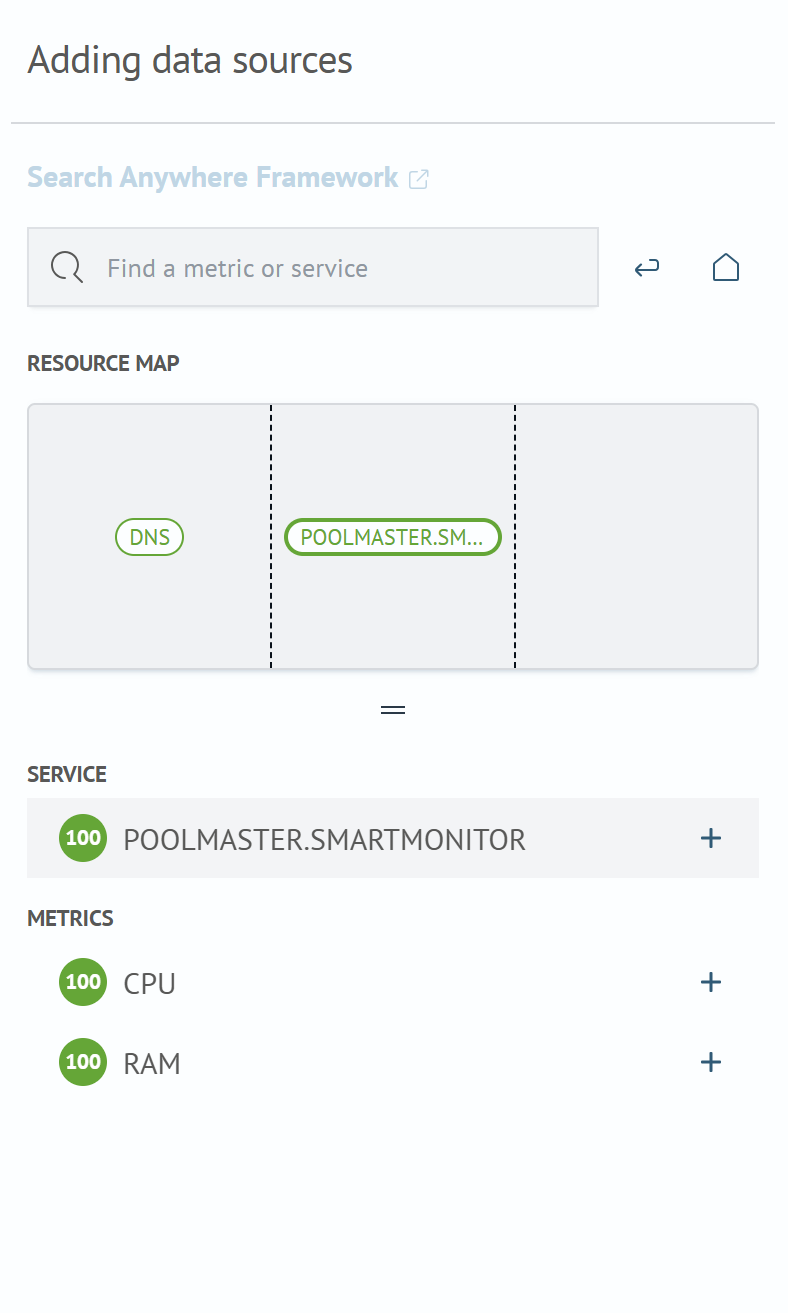Focus the Find a metric or service field

[313, 267]
